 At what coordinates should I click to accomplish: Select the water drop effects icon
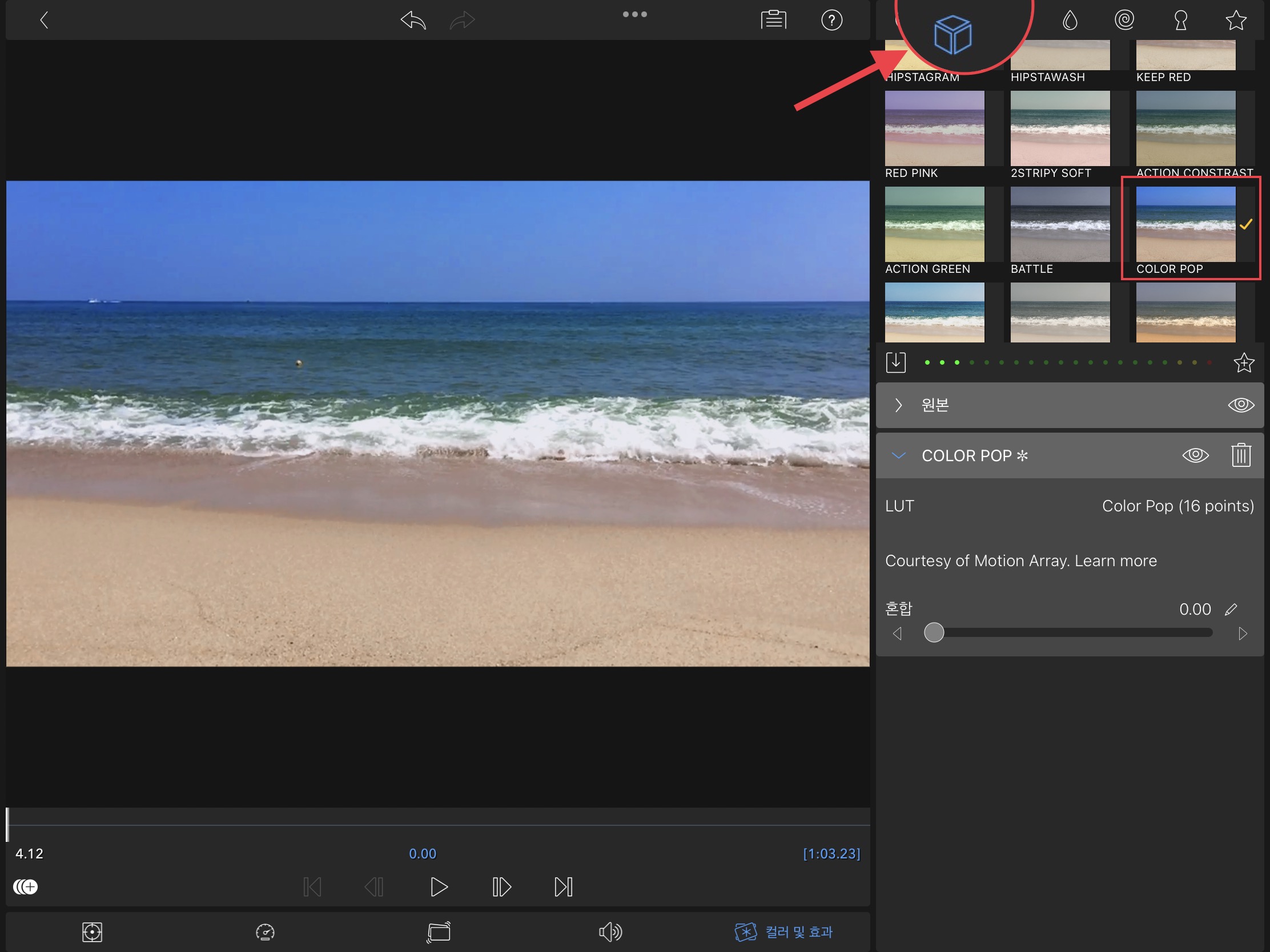[x=1070, y=21]
